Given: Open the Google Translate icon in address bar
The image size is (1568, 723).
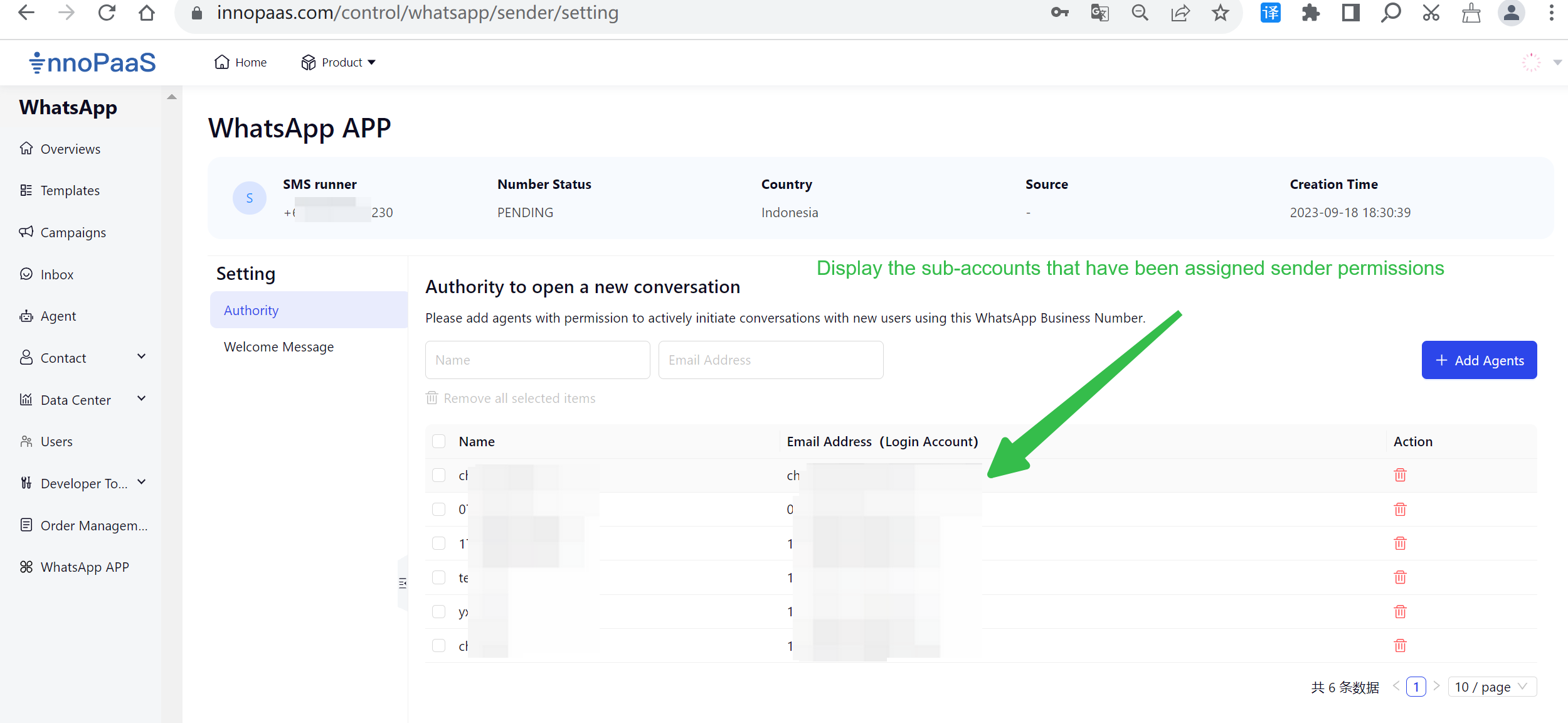Looking at the screenshot, I should pos(1099,13).
